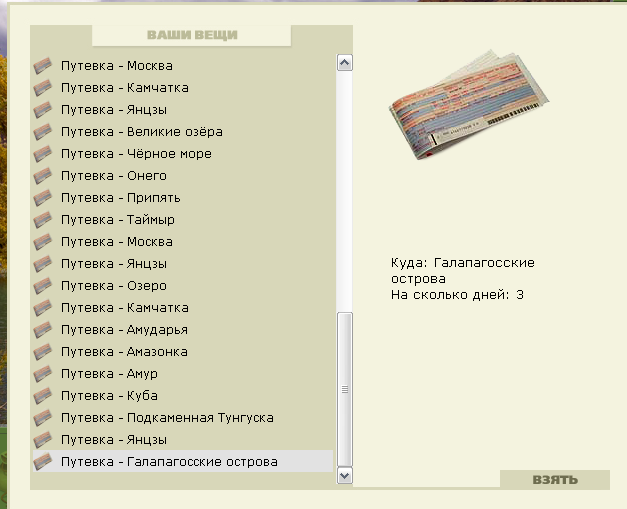Click ticket icon beside Путевка - Амударья
The image size is (627, 509).
tap(42, 329)
